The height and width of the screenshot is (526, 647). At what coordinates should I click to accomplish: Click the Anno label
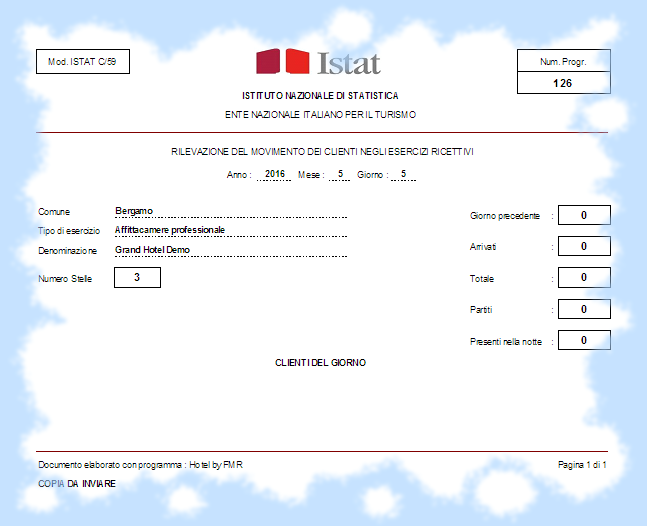[x=239, y=175]
